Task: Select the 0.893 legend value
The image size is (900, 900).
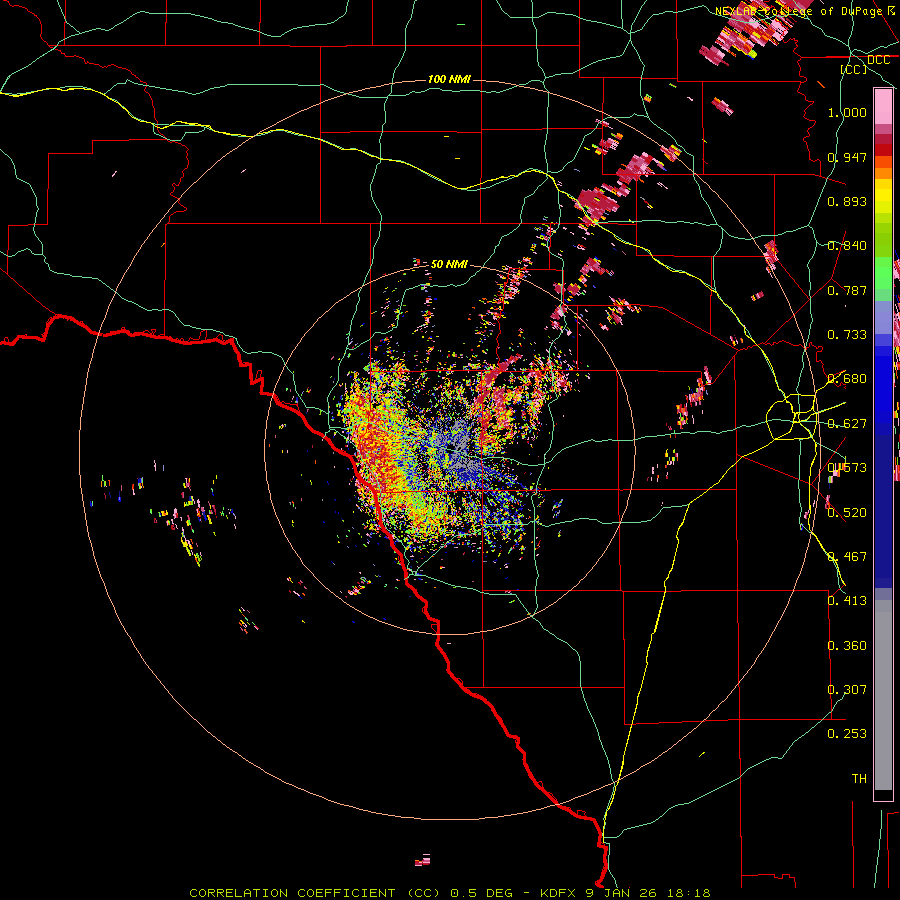Action: coord(847,201)
